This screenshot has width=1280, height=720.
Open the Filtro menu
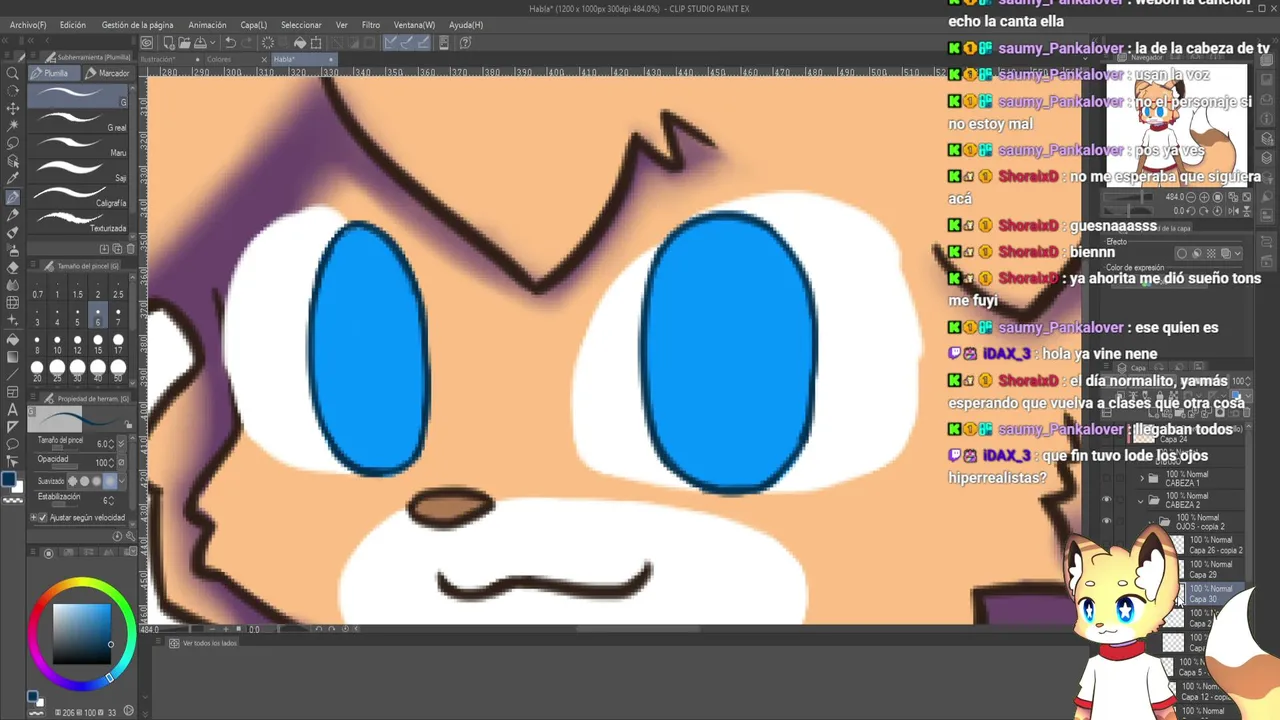[x=371, y=25]
